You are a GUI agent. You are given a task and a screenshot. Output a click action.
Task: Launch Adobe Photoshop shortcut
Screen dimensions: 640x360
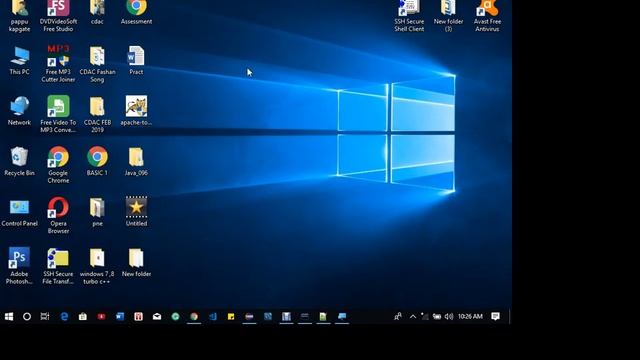pos(19,266)
